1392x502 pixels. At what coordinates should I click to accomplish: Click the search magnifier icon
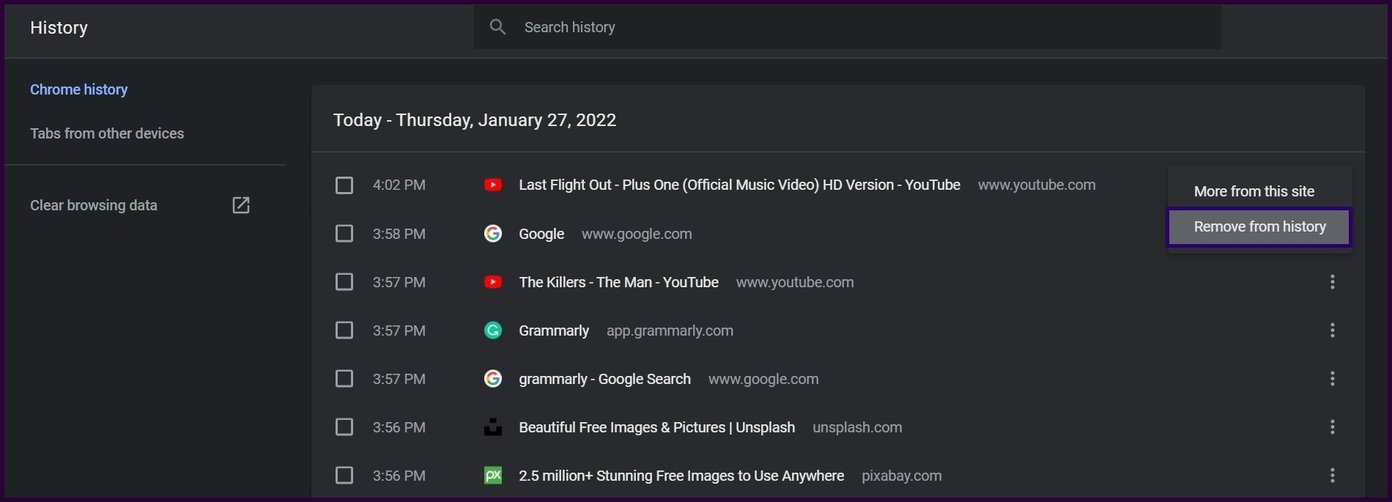coord(498,27)
